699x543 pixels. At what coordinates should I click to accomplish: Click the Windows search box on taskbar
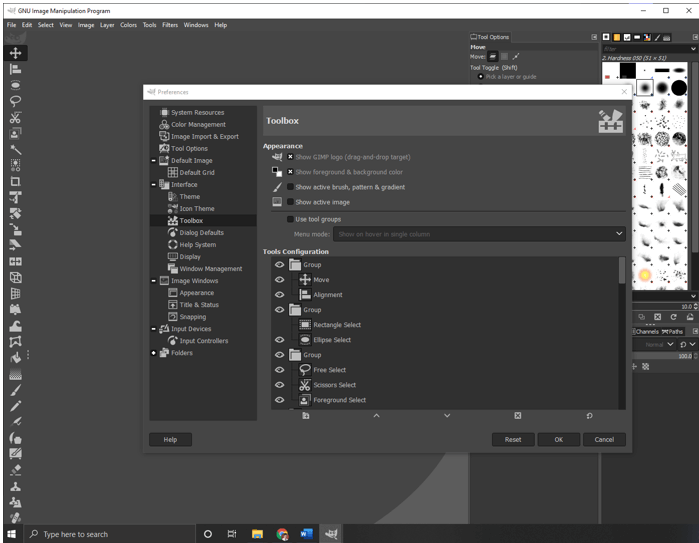pos(110,534)
